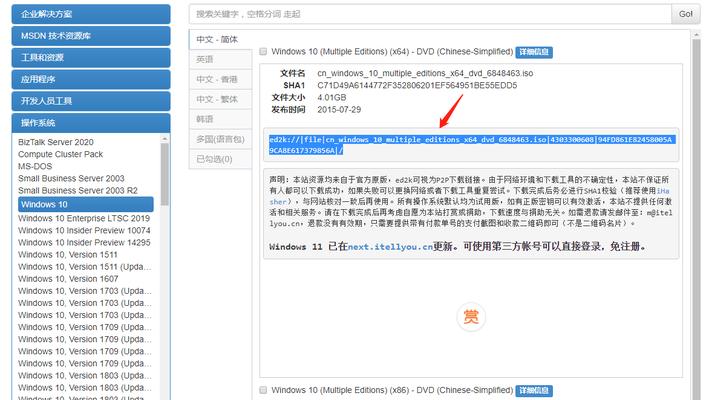Switch to the 中文 - 繁体 tab
709x400 pixels.
tap(220, 99)
